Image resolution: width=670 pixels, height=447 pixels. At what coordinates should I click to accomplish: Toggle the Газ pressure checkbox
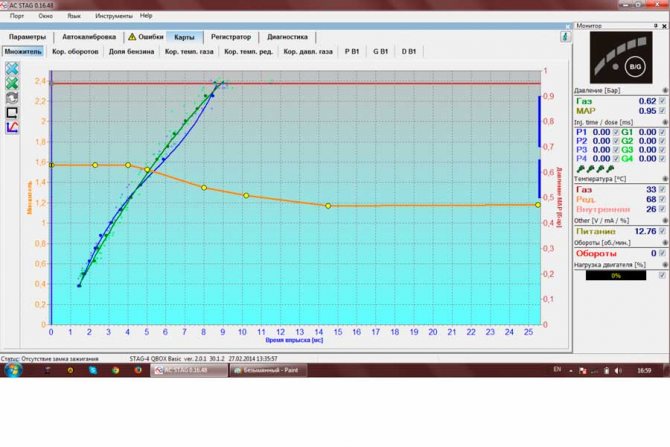662,101
